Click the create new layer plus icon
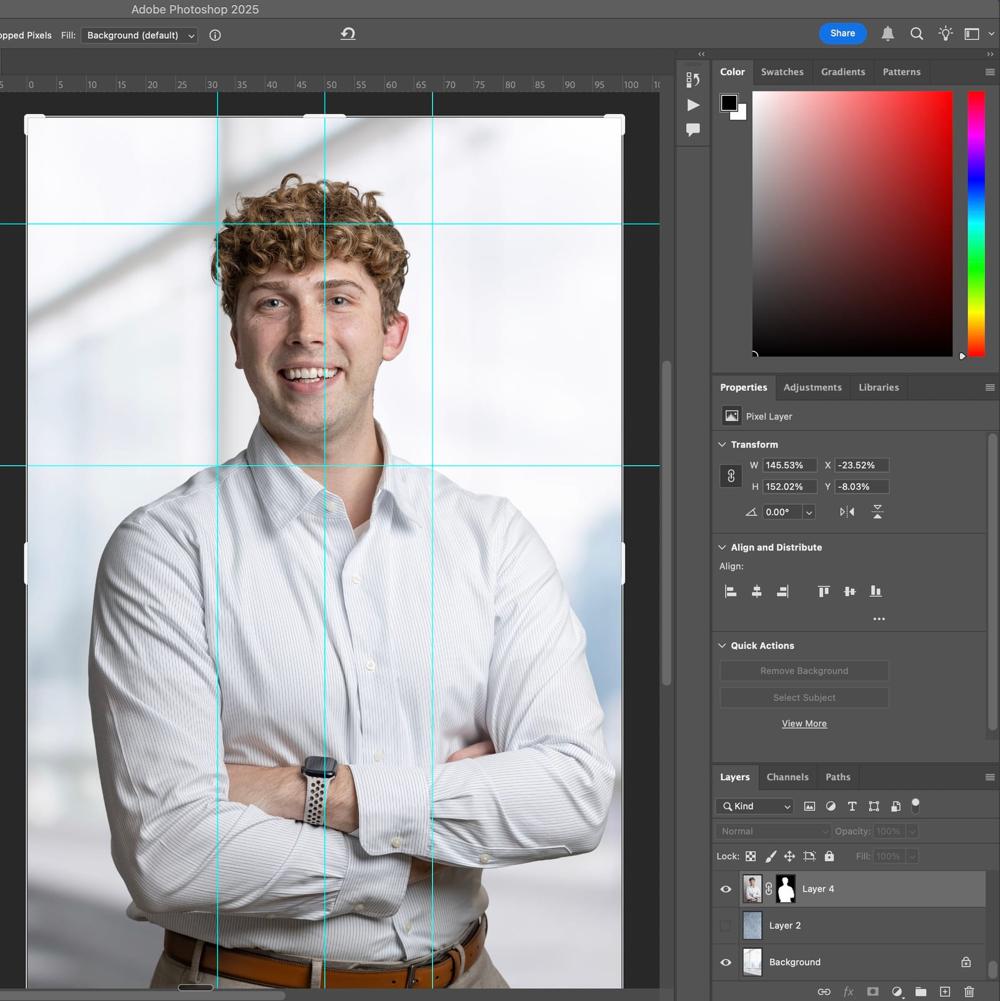 point(945,991)
